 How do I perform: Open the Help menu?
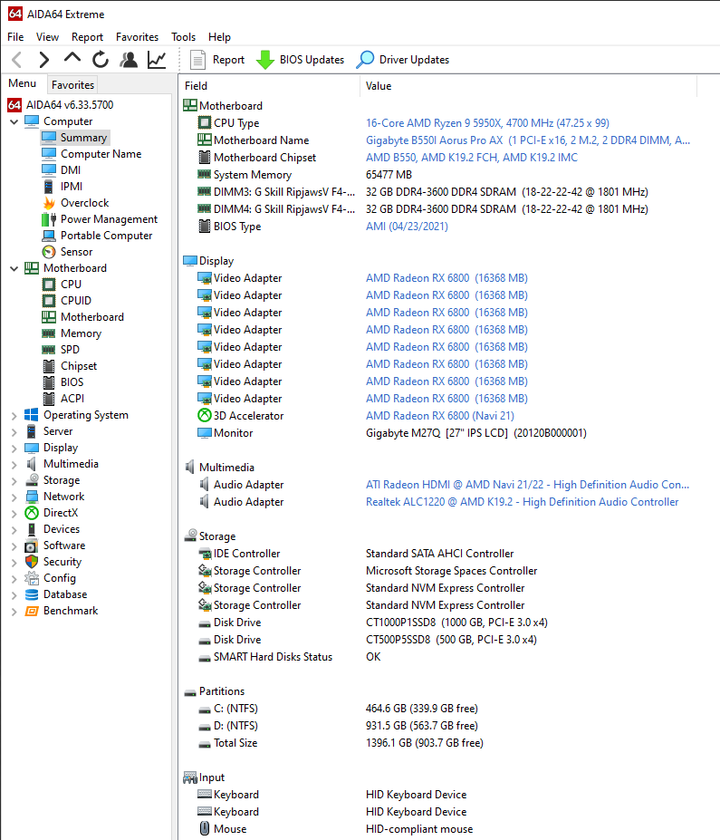coord(220,37)
